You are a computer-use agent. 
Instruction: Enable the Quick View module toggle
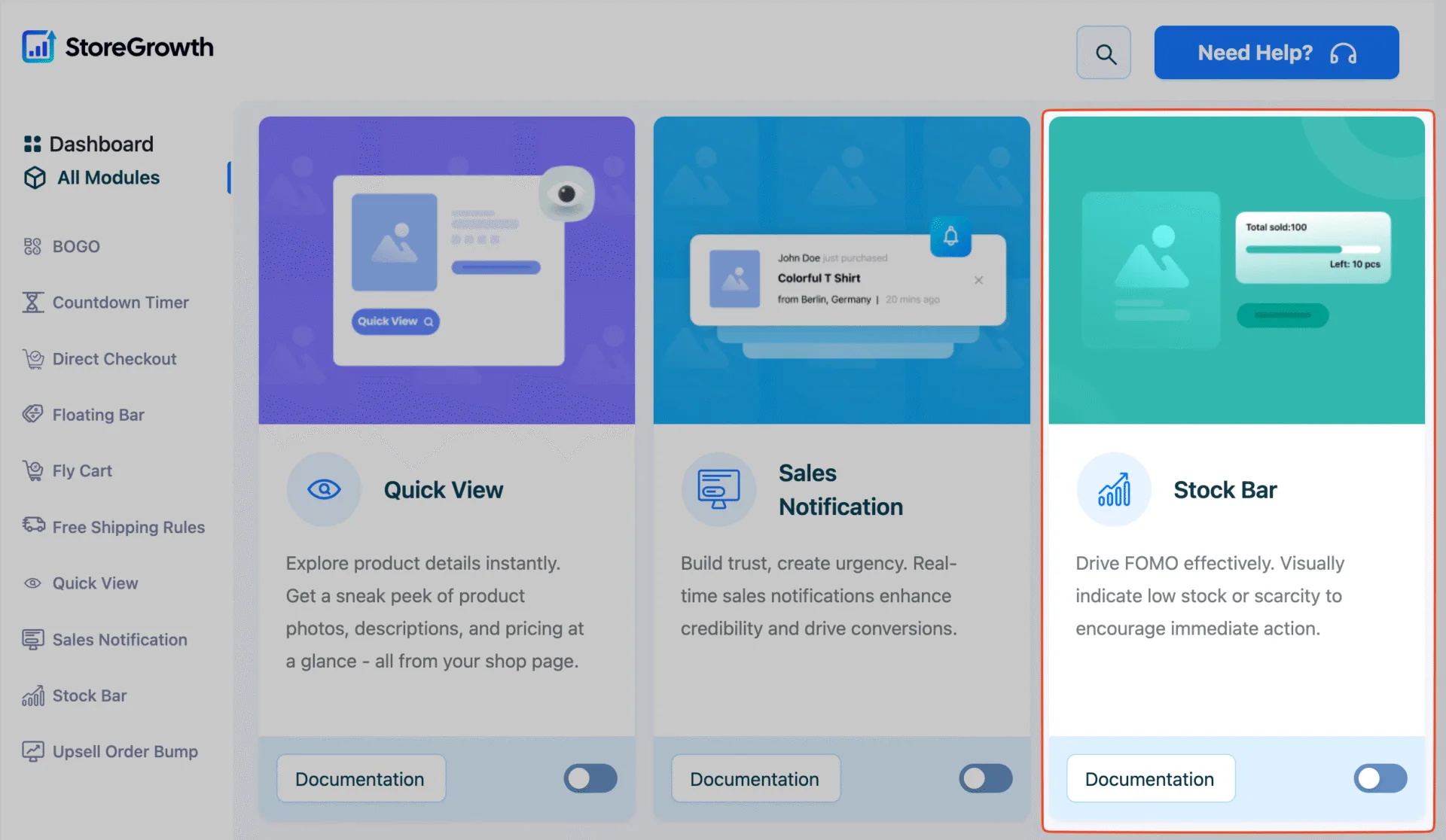point(590,778)
